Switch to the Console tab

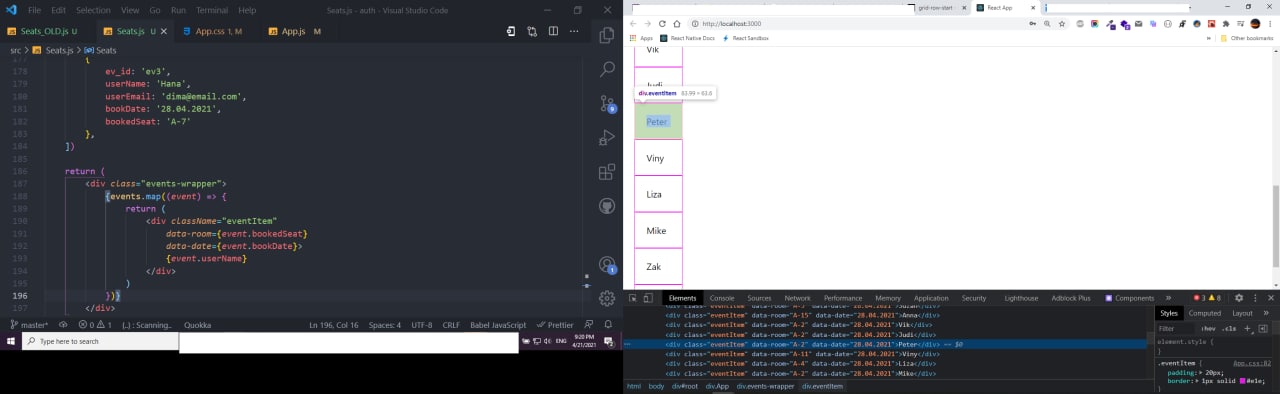pyautogui.click(x=722, y=298)
